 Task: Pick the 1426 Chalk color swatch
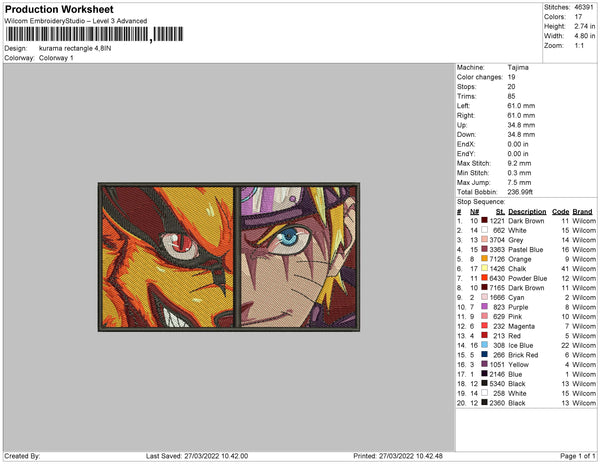tap(484, 268)
